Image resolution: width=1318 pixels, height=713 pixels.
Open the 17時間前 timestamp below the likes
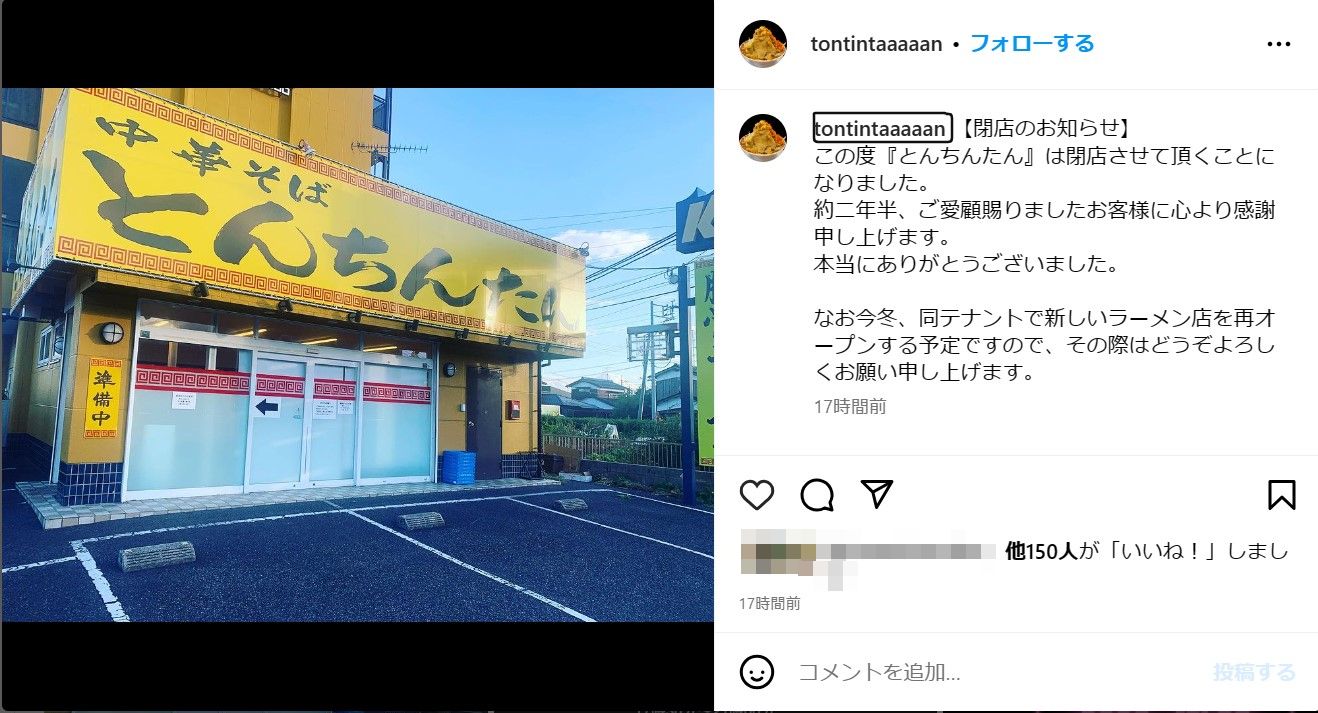[770, 604]
